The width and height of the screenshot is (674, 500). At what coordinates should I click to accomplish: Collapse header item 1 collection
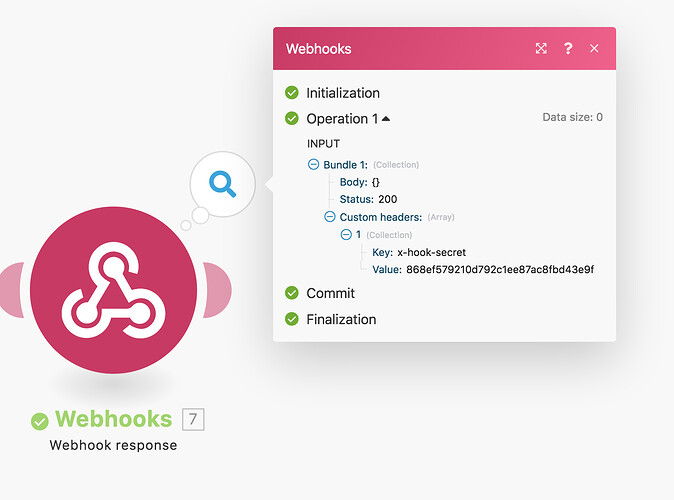point(346,234)
